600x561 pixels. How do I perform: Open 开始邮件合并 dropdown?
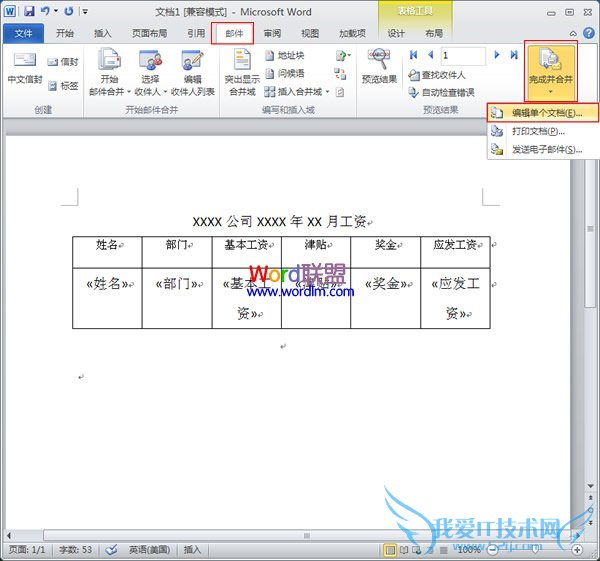[109, 72]
